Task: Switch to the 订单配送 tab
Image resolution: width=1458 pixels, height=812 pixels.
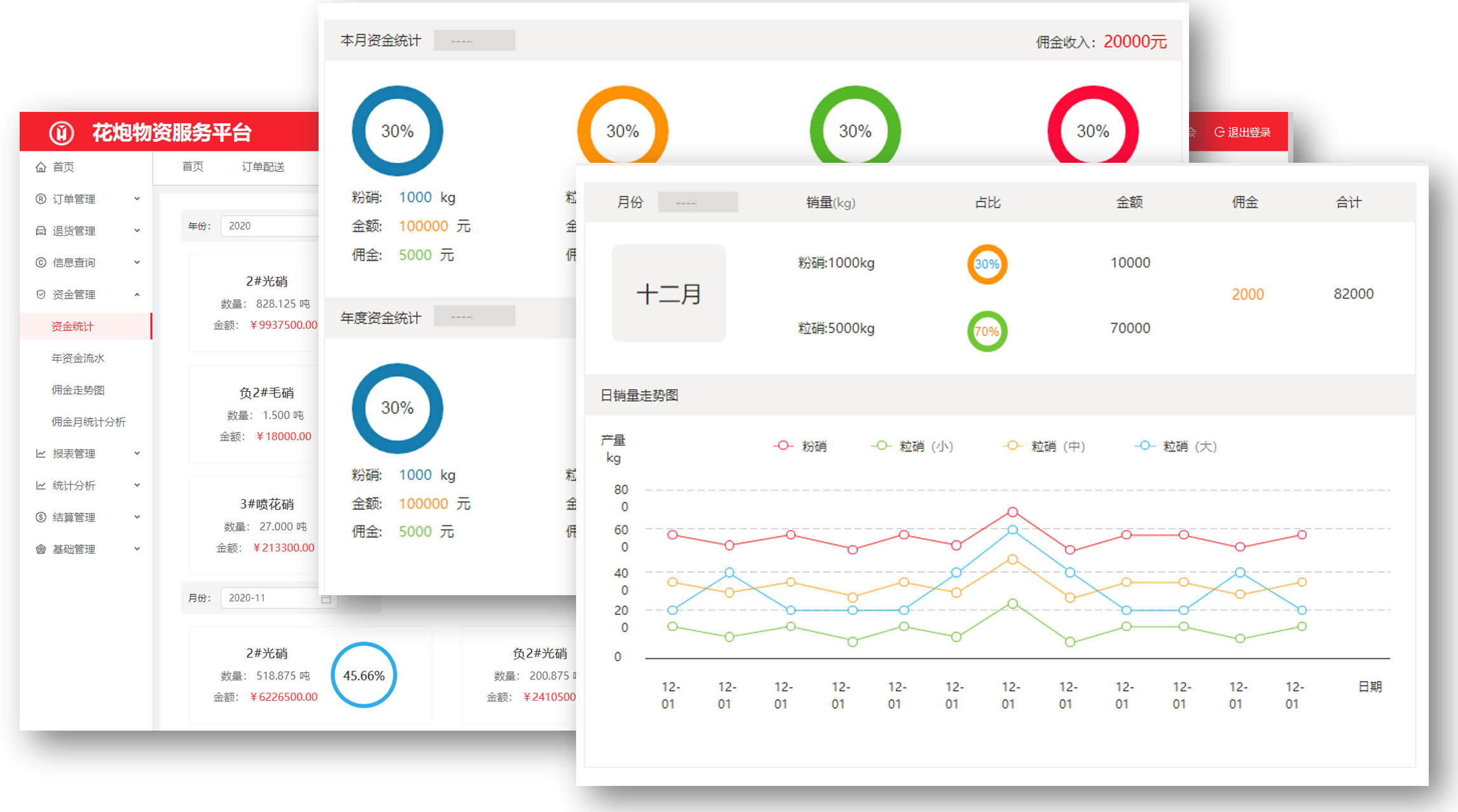Action: 263,167
